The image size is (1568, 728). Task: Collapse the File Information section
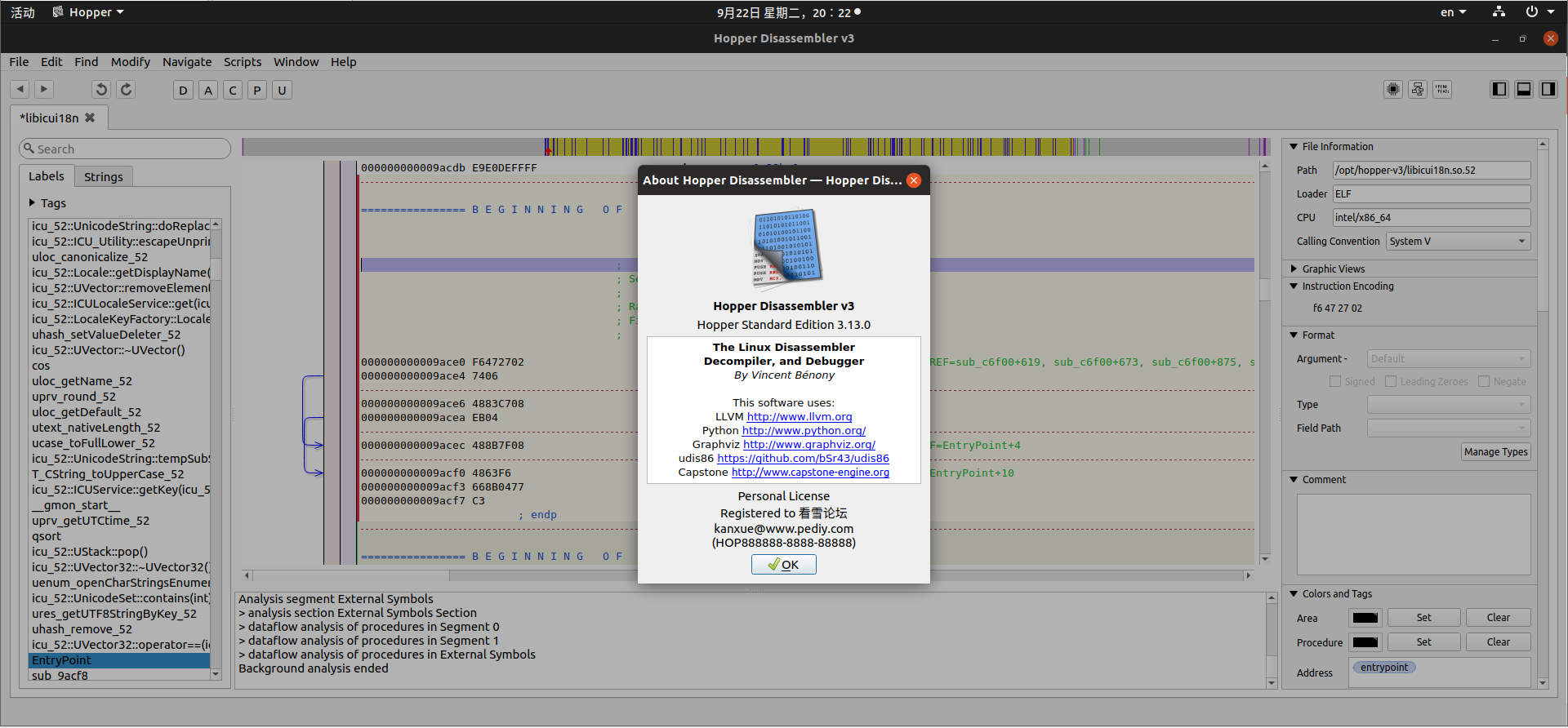[x=1294, y=147]
